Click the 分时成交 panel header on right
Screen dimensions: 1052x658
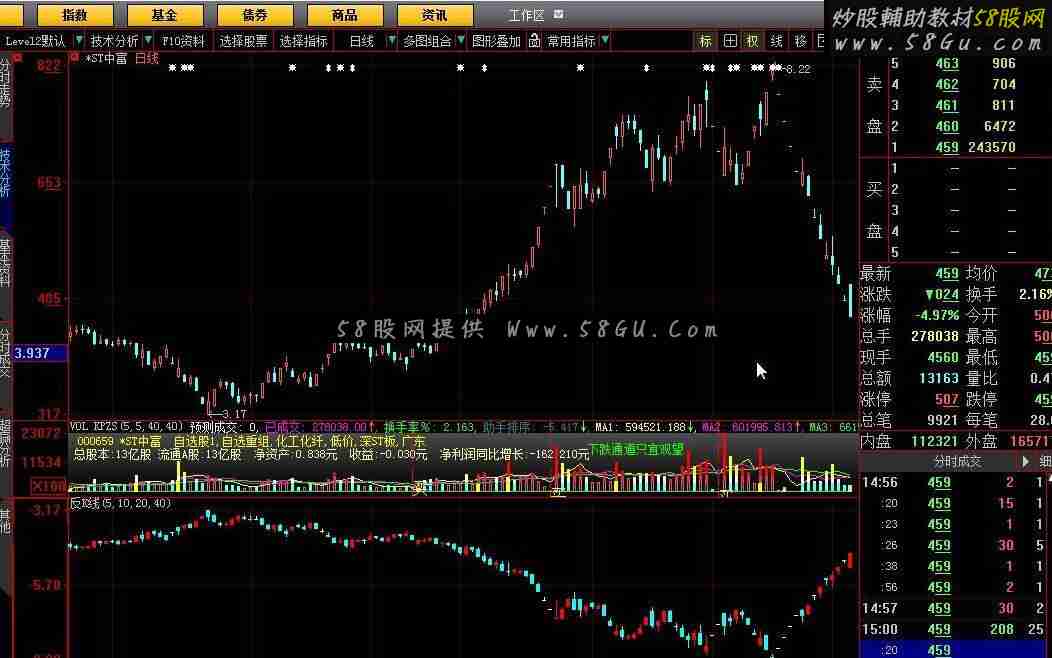coord(957,462)
